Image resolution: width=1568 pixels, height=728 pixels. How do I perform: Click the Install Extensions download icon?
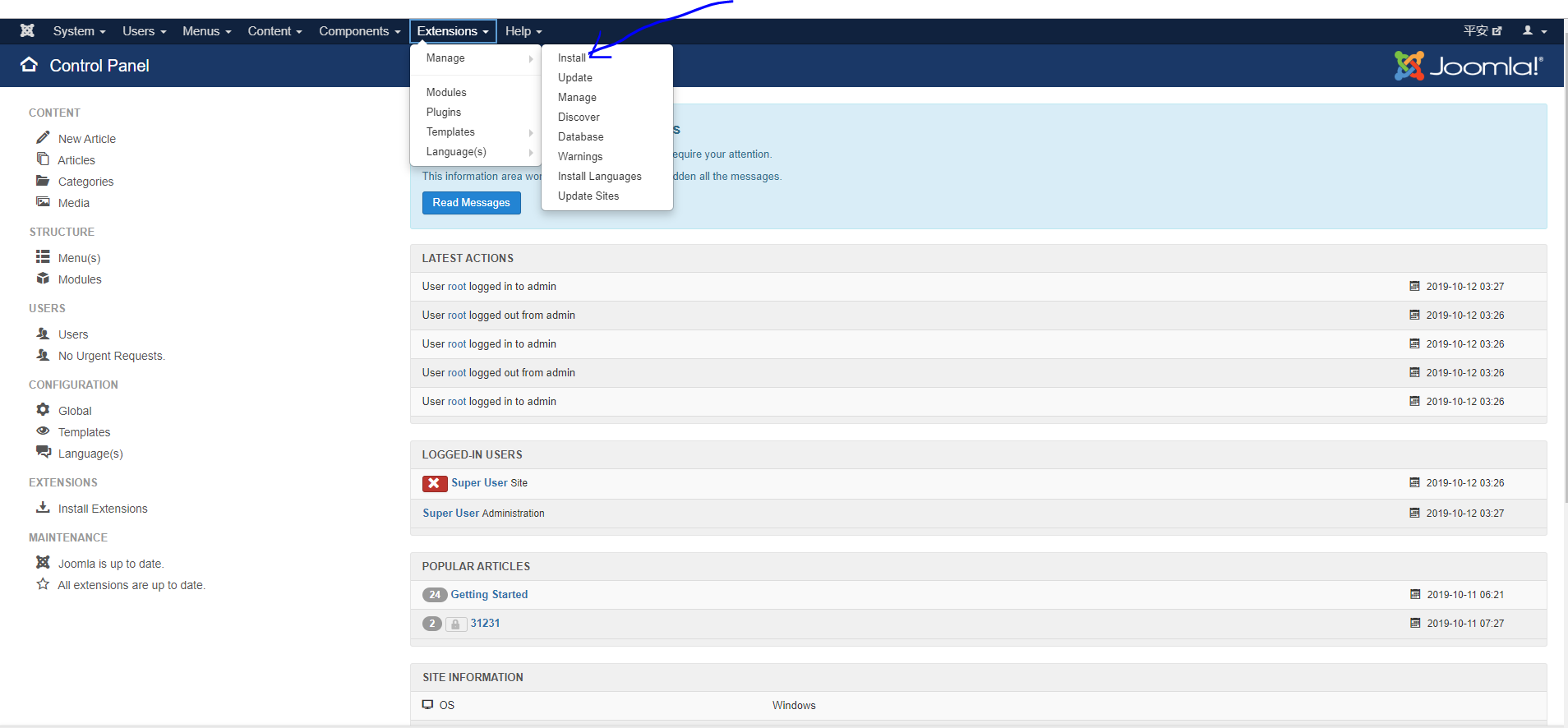(x=43, y=508)
